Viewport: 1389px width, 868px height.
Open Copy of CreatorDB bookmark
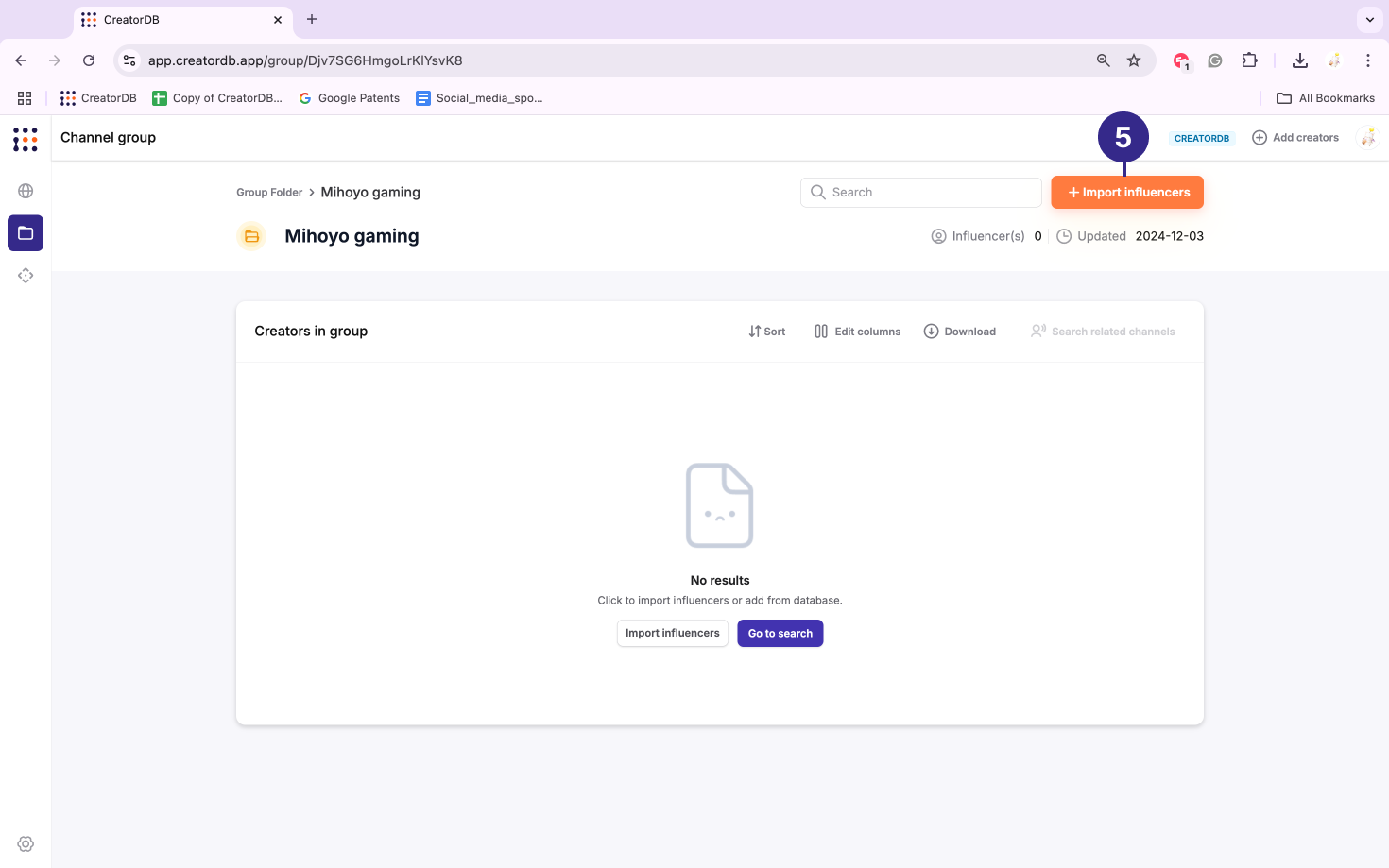pos(217,98)
